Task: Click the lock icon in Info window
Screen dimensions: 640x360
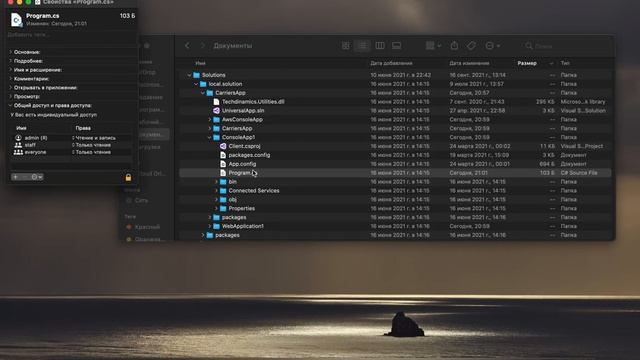Action: (128, 178)
